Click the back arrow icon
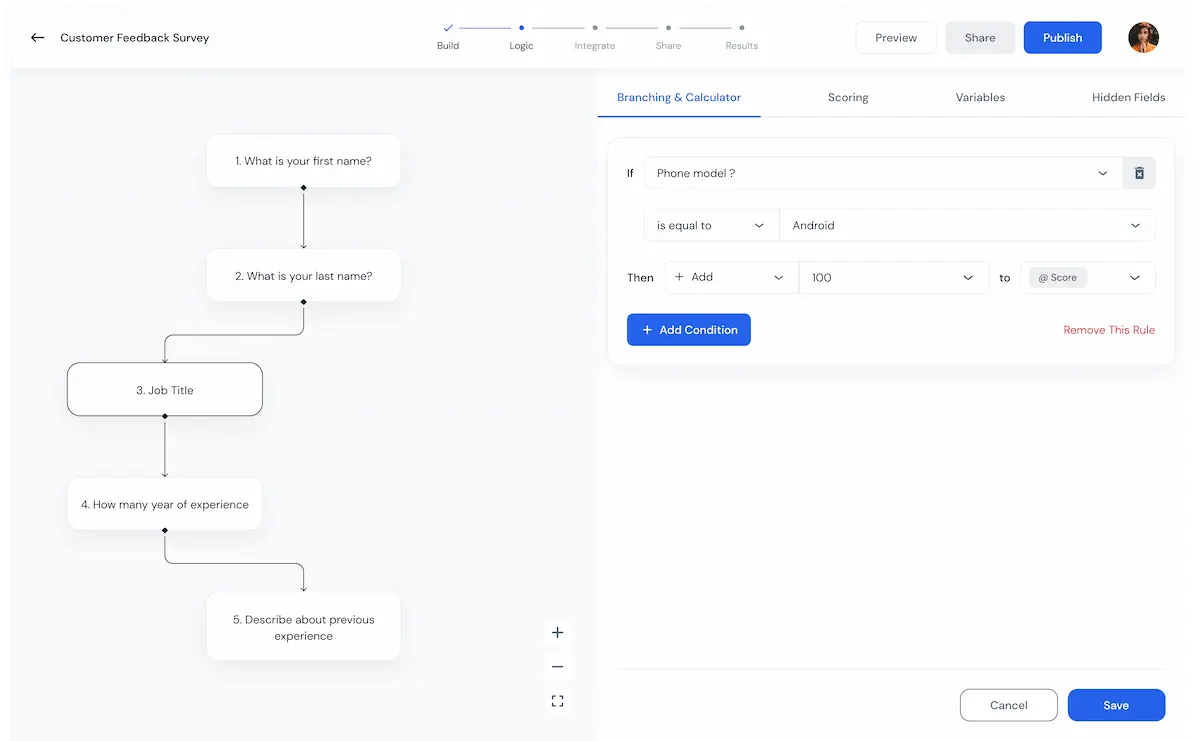Screen dimensions: 1200x741 tap(37, 38)
